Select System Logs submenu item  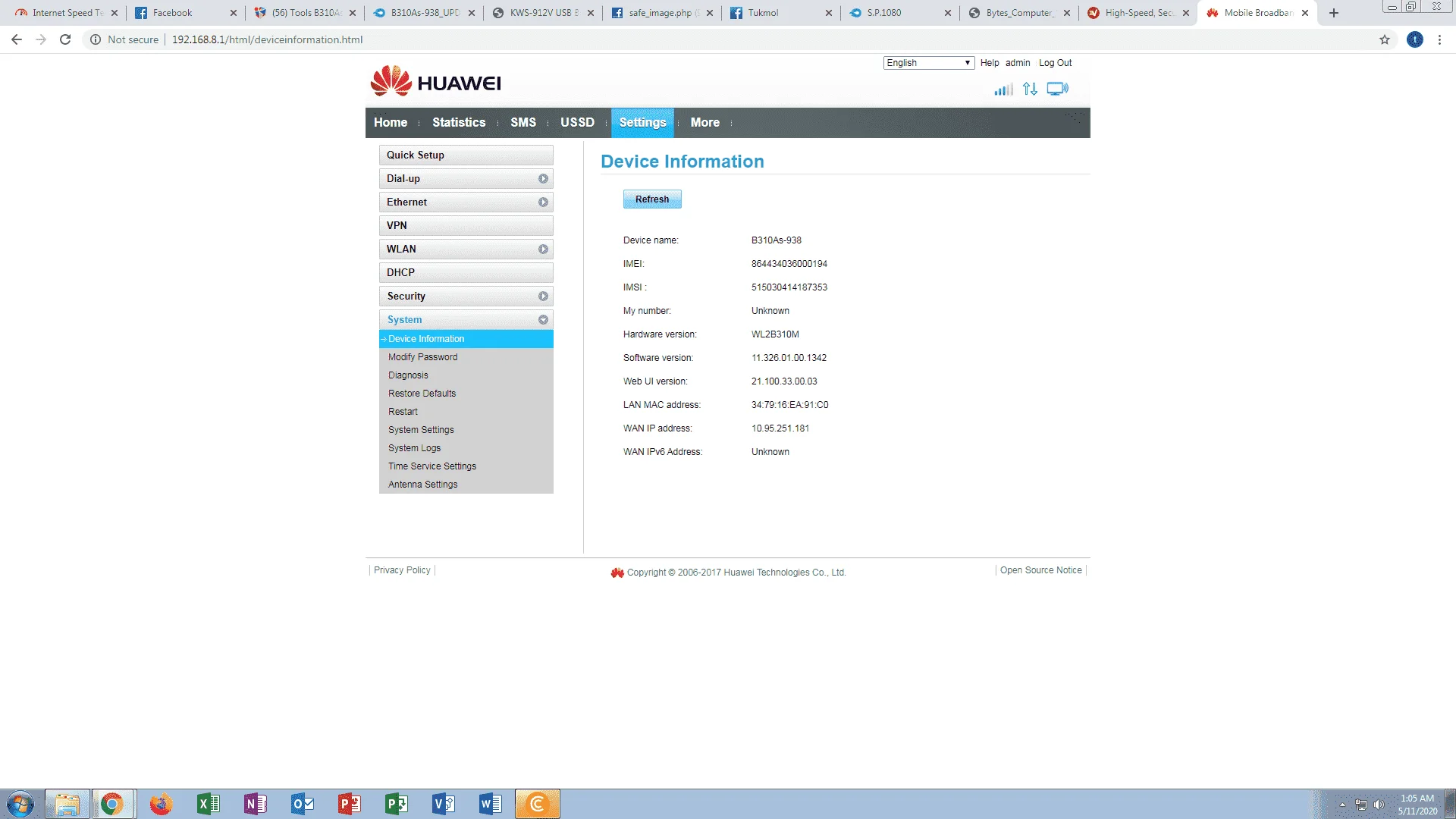[466, 448]
